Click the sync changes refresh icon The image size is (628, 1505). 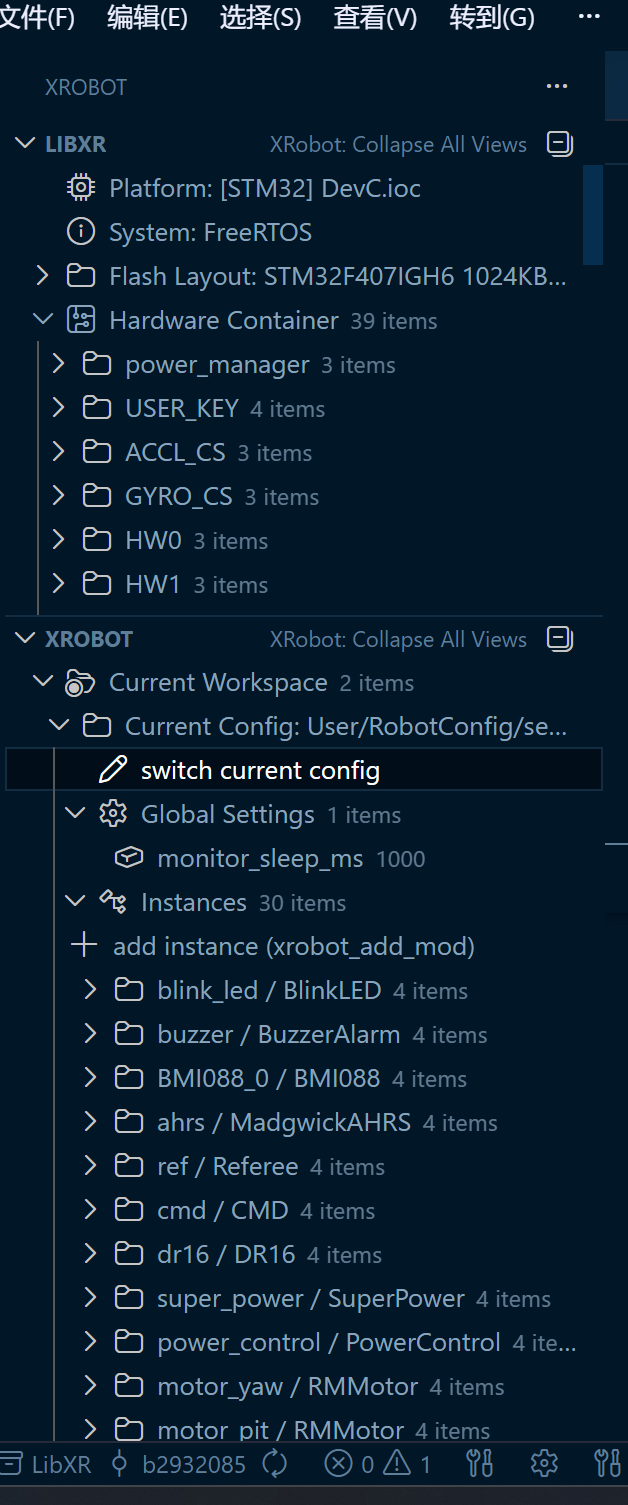[x=273, y=1463]
